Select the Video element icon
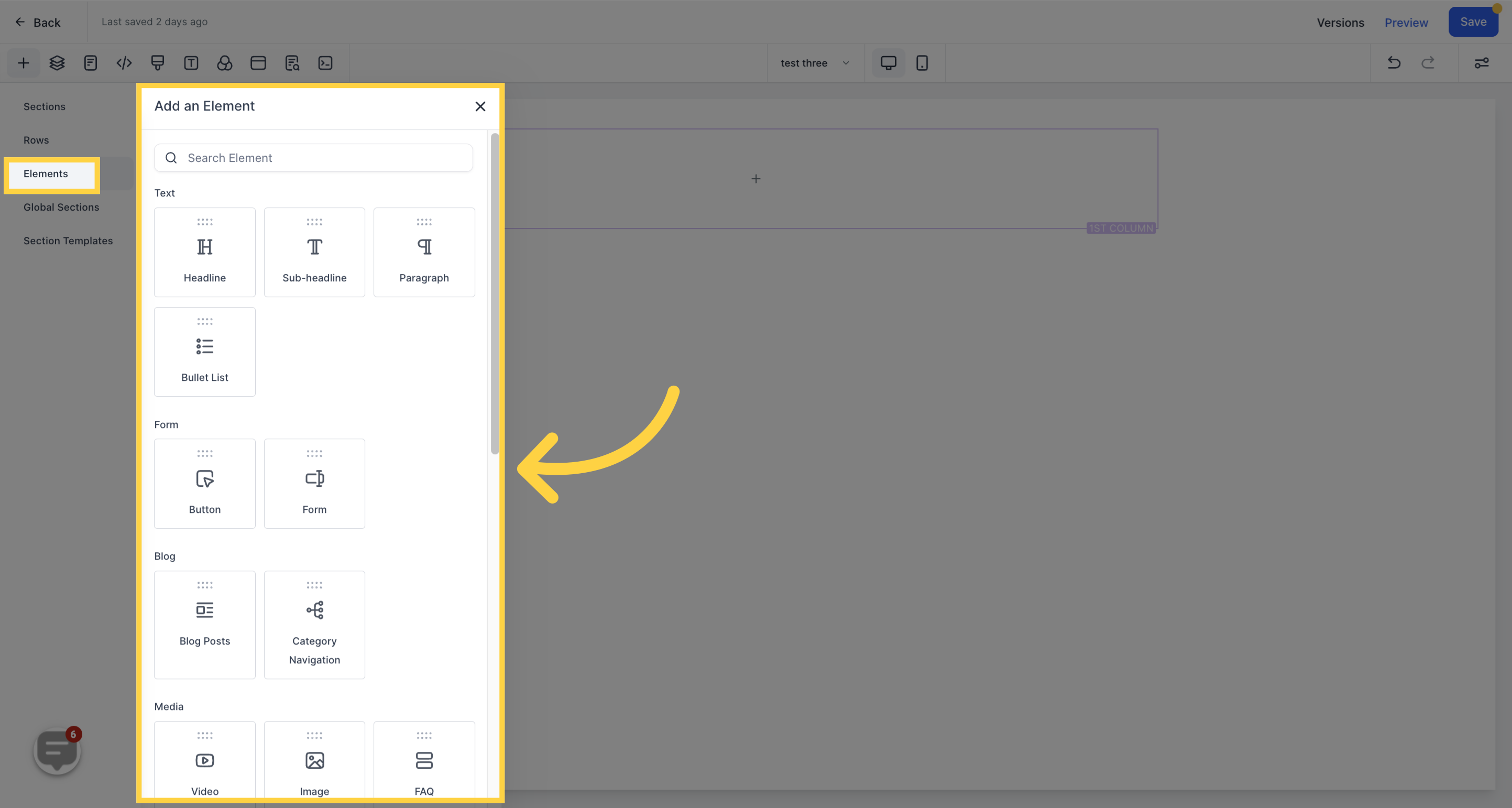Screen dimensions: 1512x808 point(205,761)
